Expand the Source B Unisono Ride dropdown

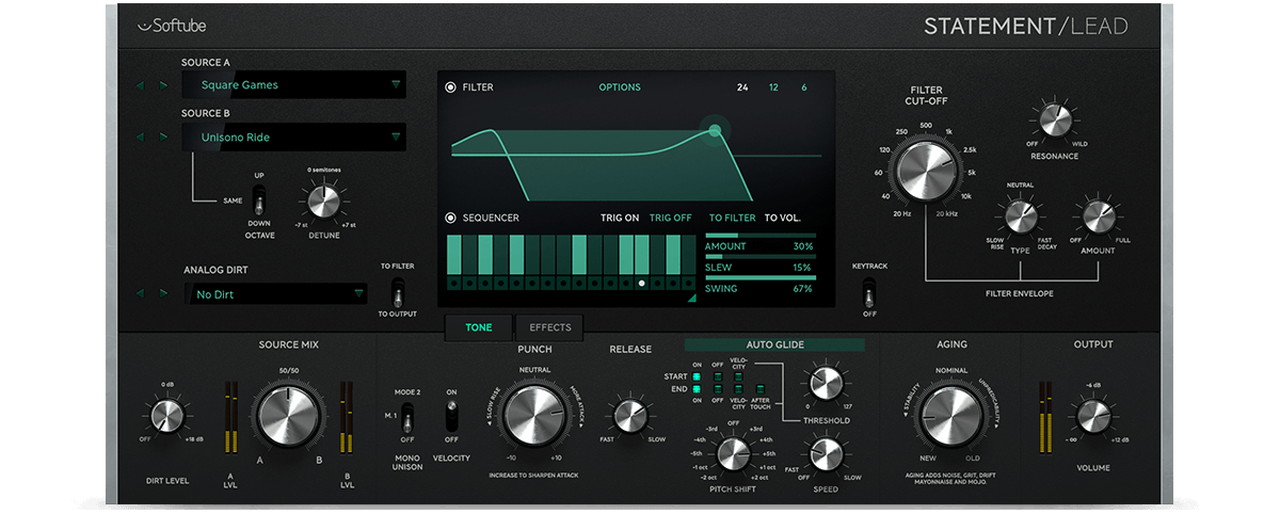pyautogui.click(x=294, y=137)
